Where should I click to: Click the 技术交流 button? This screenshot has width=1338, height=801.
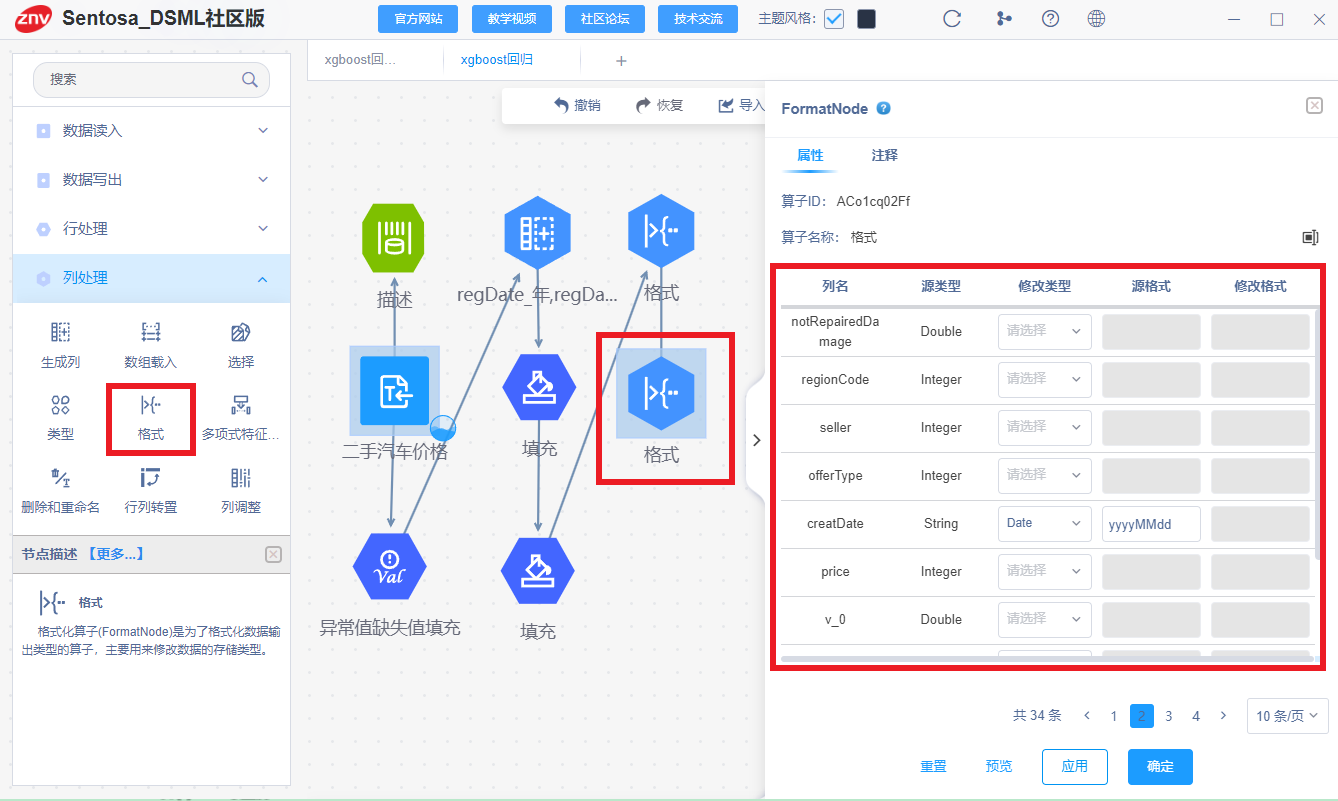(x=698, y=19)
